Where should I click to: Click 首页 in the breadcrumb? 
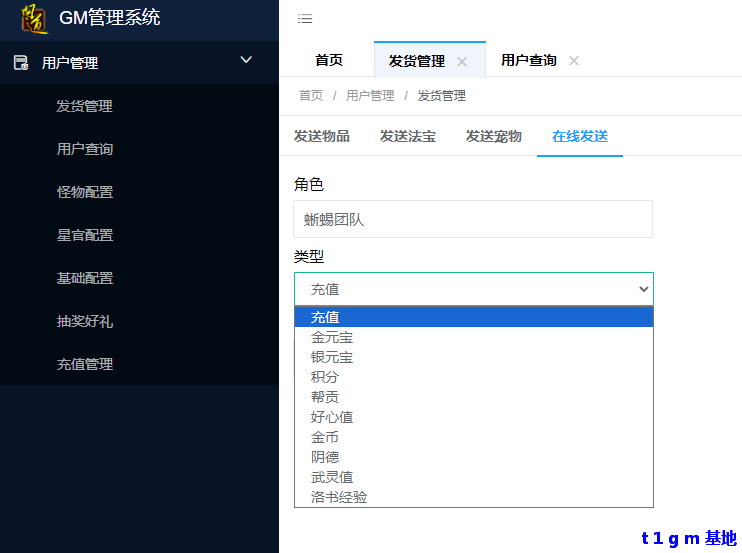311,96
